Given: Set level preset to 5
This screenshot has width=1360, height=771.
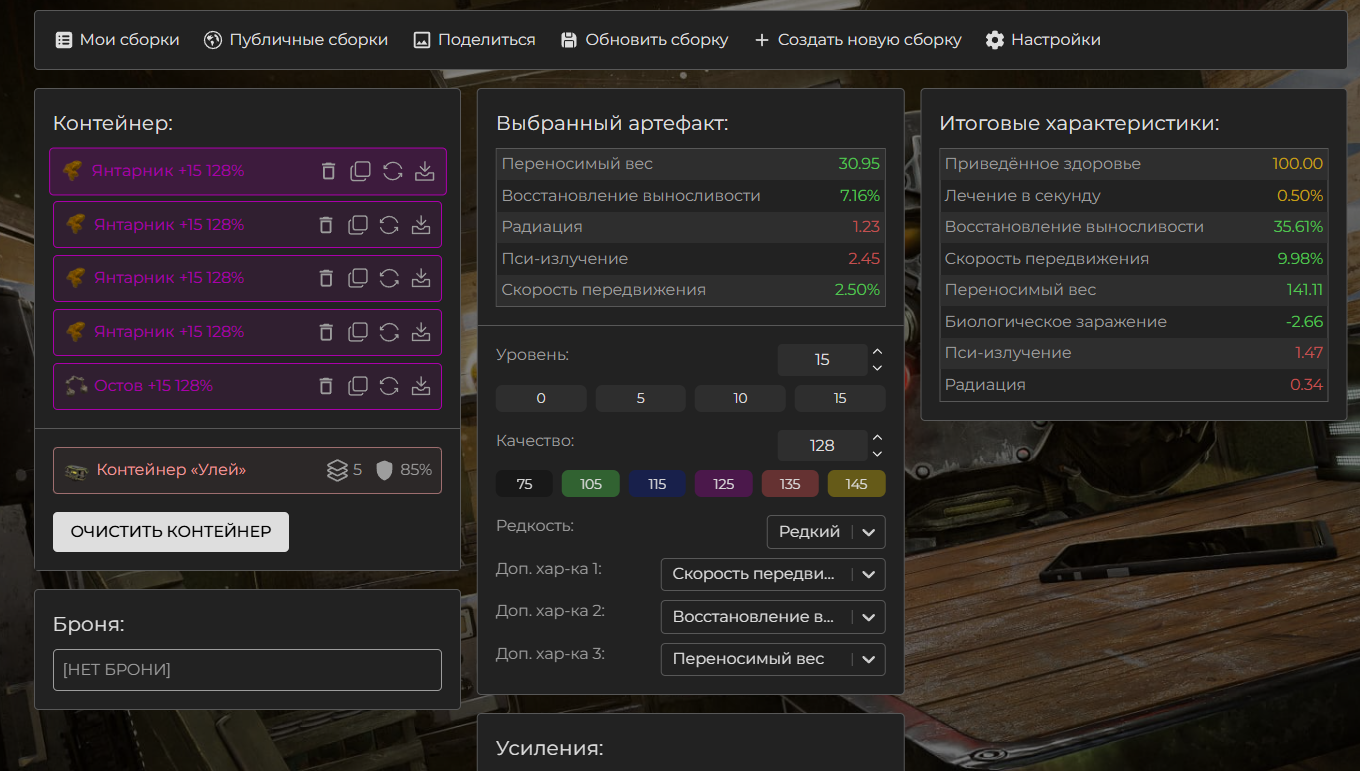Looking at the screenshot, I should (x=641, y=398).
